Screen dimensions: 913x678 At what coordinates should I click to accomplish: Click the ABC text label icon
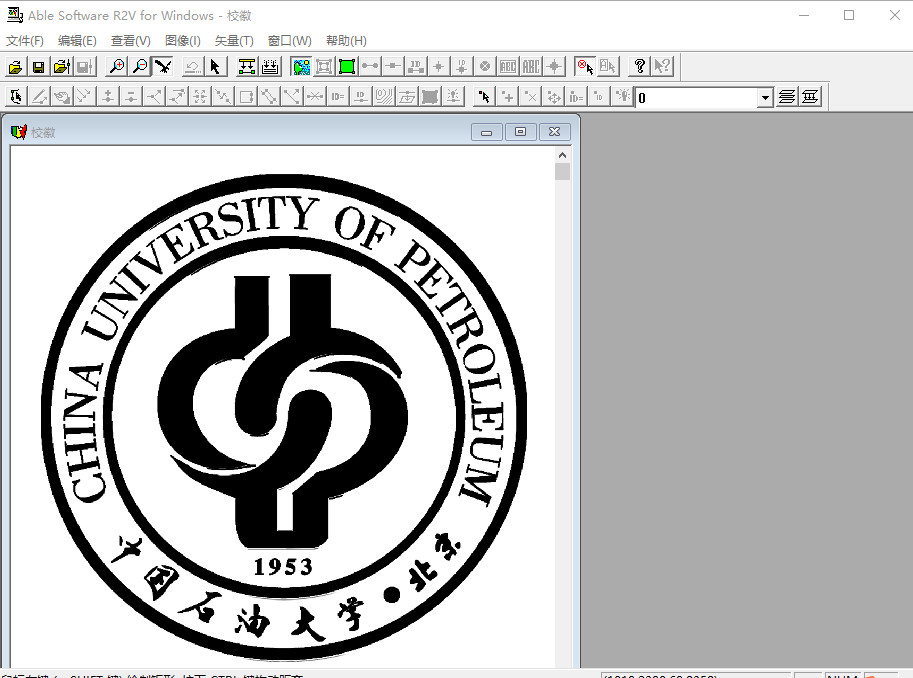pos(531,67)
